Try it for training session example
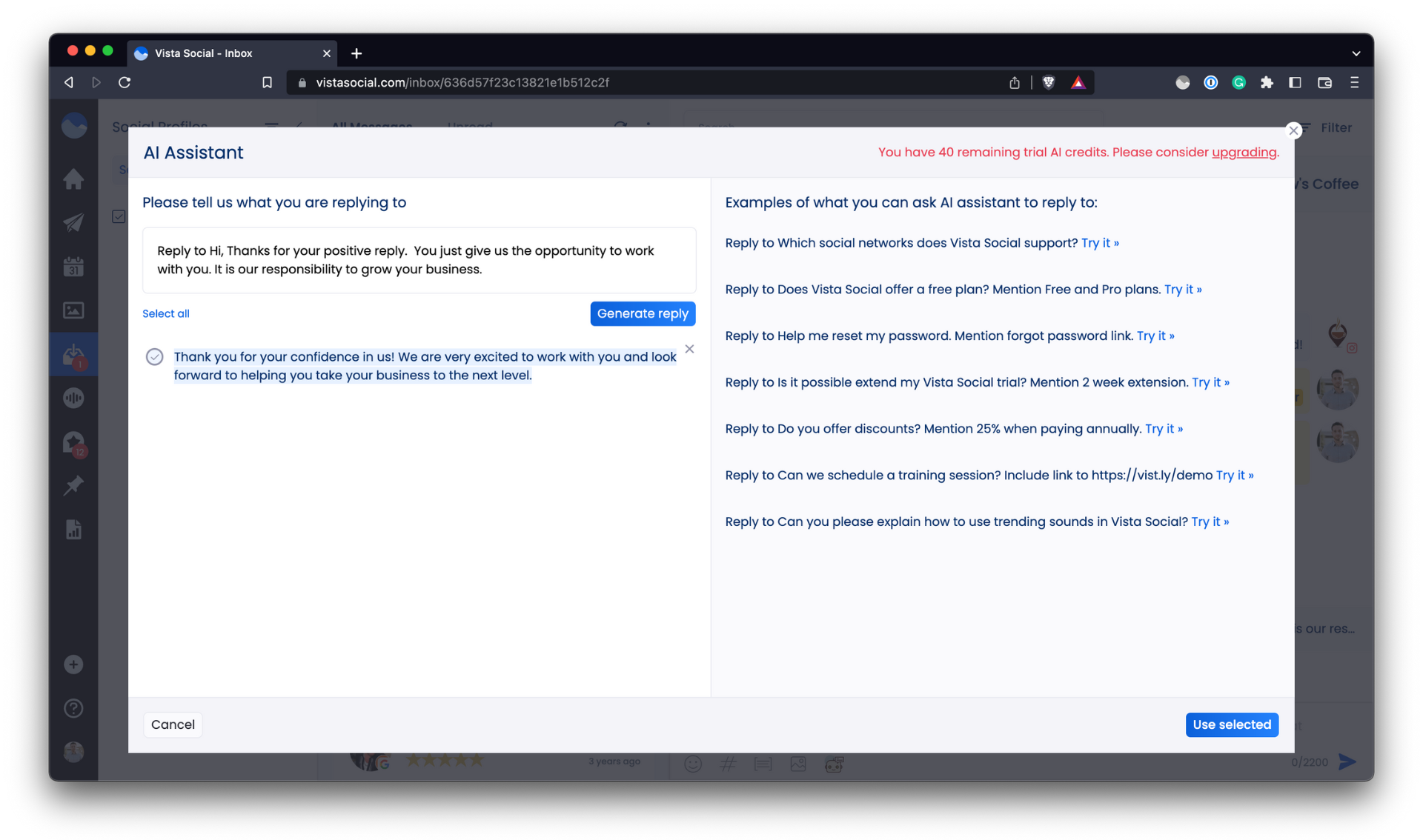This screenshot has height=840, width=1423. [x=1235, y=476]
